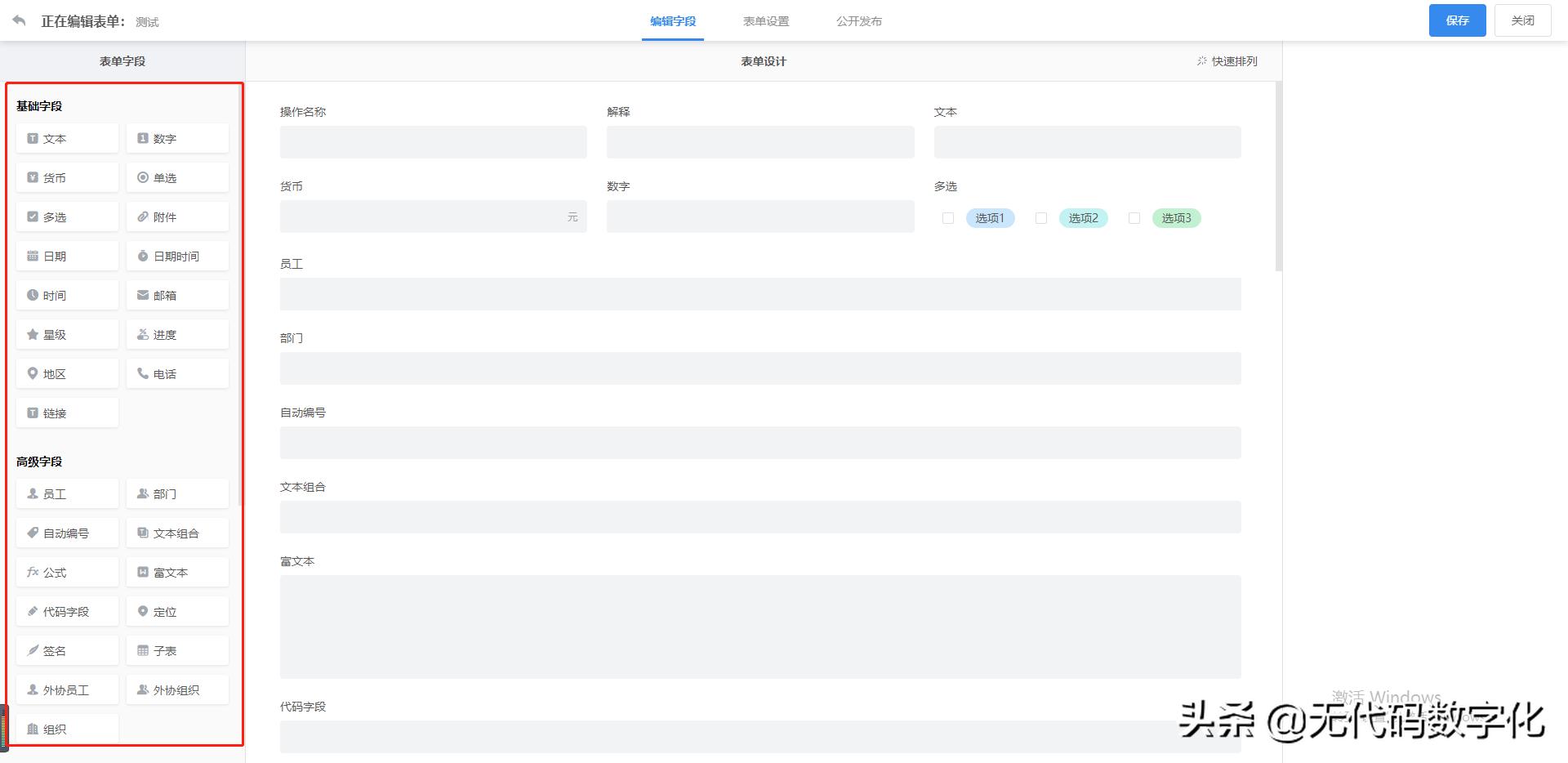1568x763 pixels.
Task: Click the 货币 amount input field
Action: tap(434, 216)
